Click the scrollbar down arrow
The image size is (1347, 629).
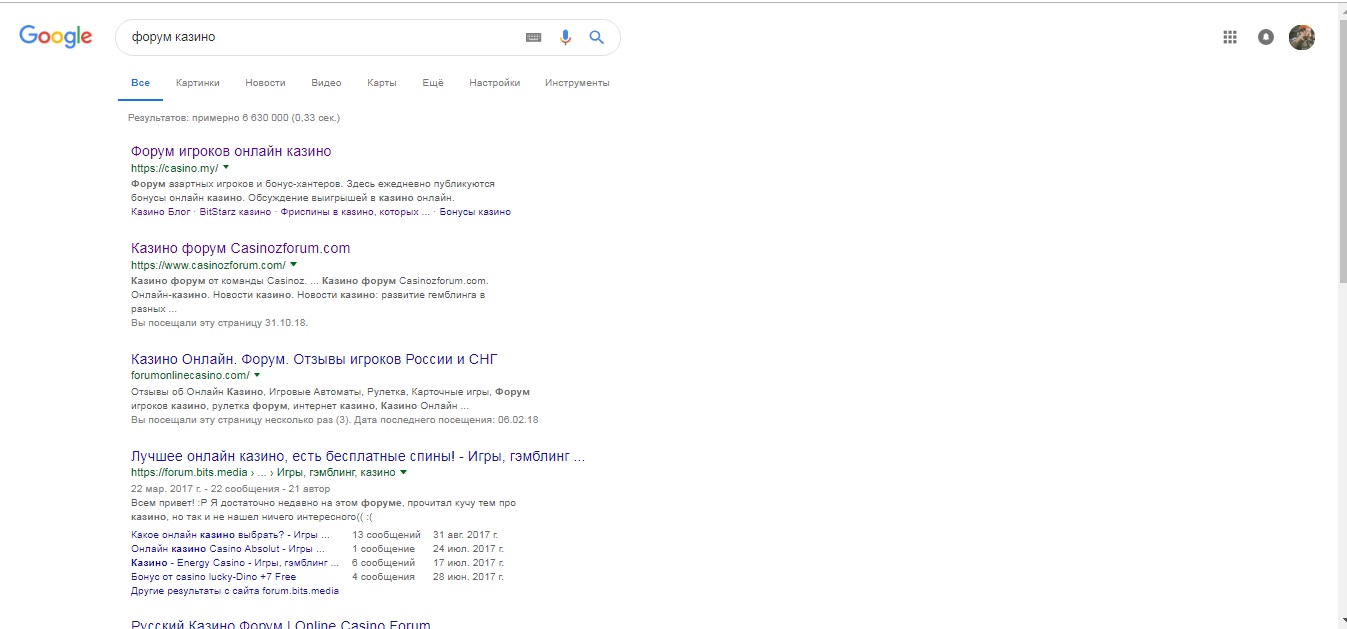click(1342, 619)
